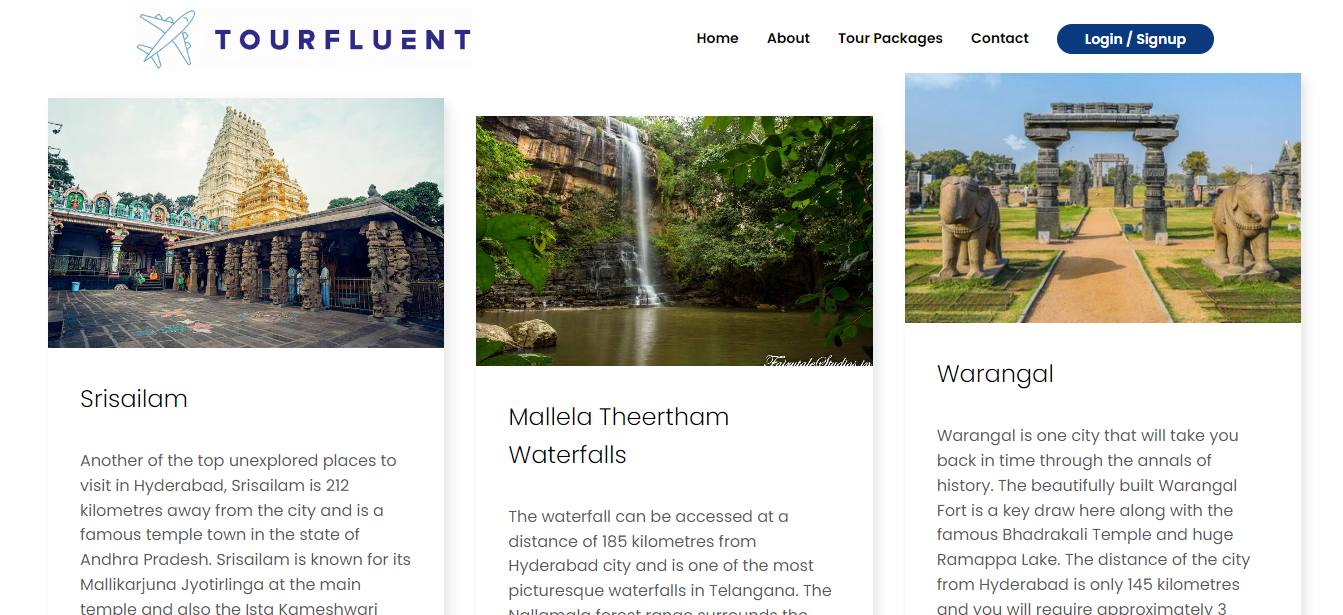
Task: Click the FairytaleStudios watermark on waterfall photo
Action: click(819, 360)
